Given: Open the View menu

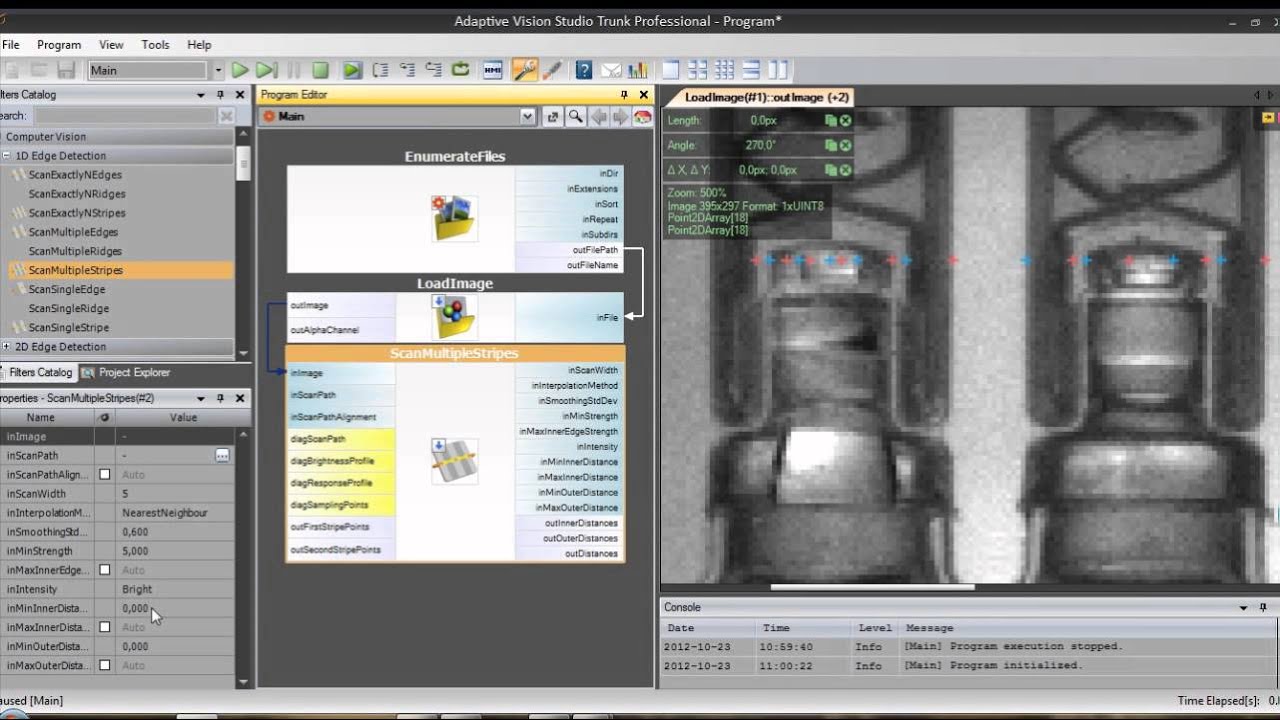Looking at the screenshot, I should tap(111, 45).
